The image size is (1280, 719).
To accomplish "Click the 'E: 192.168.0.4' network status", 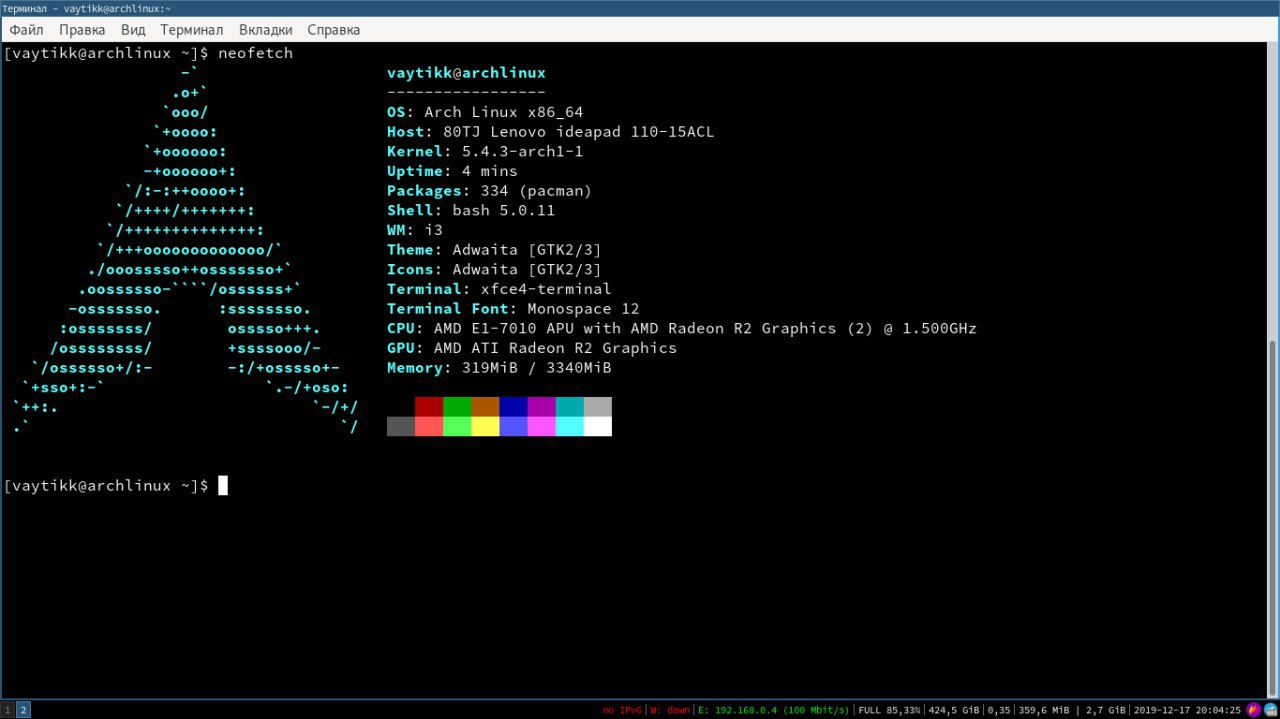I will tap(773, 710).
